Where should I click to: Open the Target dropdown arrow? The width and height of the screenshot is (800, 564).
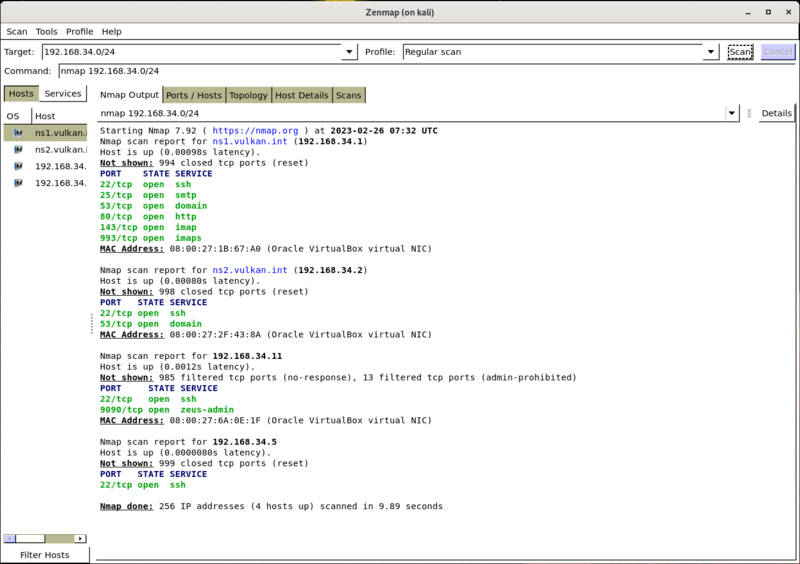point(349,52)
